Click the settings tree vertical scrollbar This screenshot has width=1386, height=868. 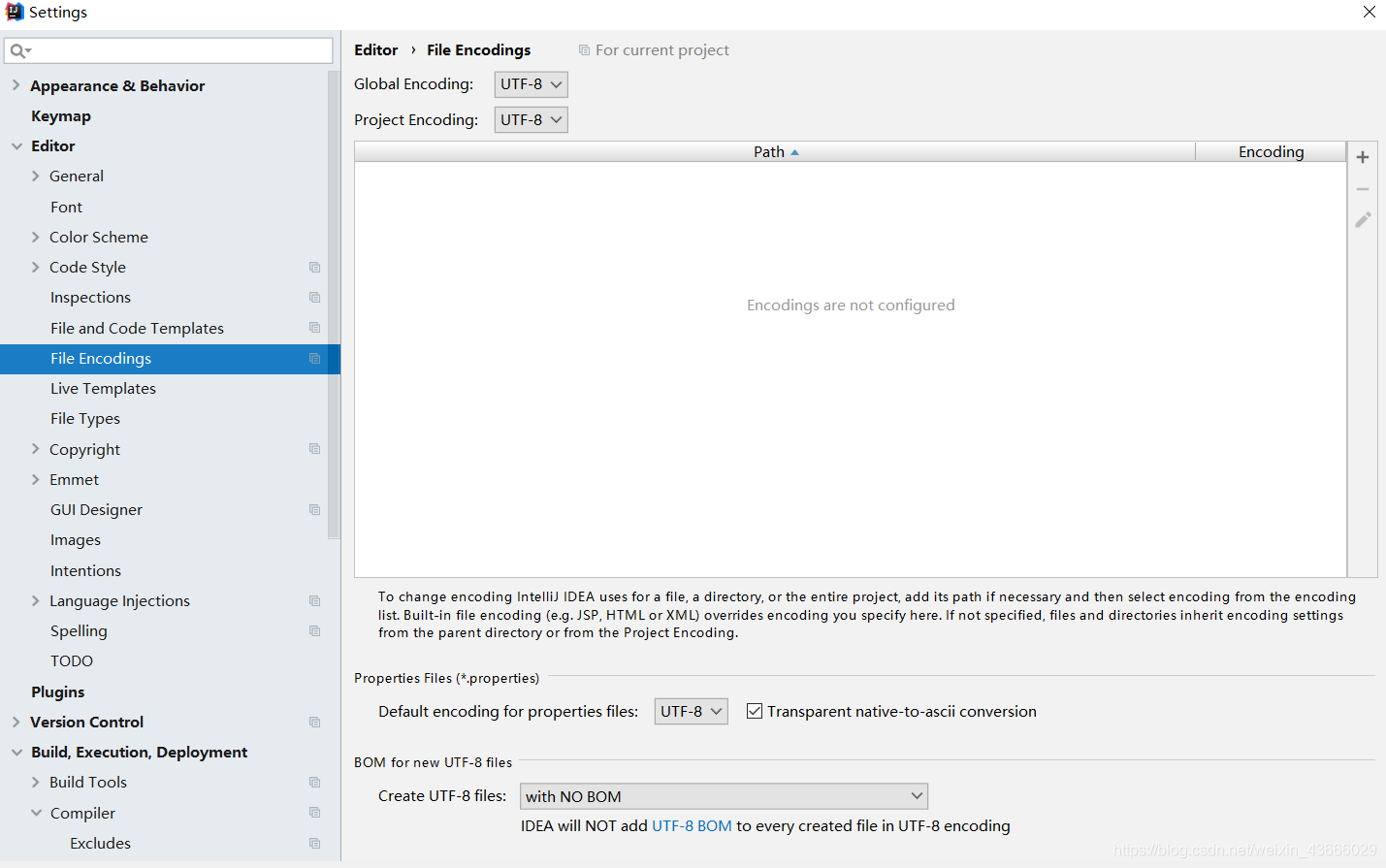pyautogui.click(x=334, y=305)
